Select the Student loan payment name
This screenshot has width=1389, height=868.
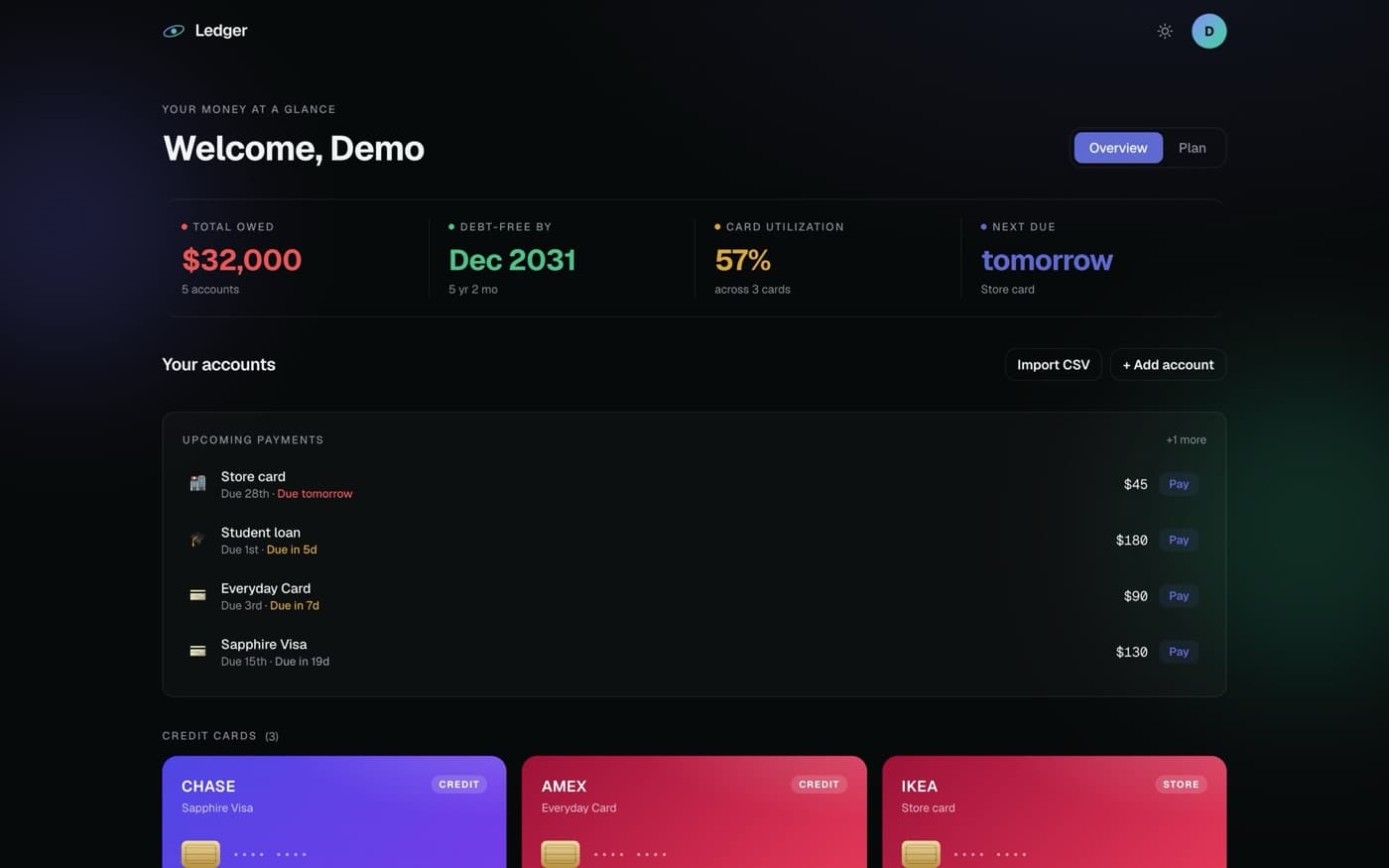[260, 533]
